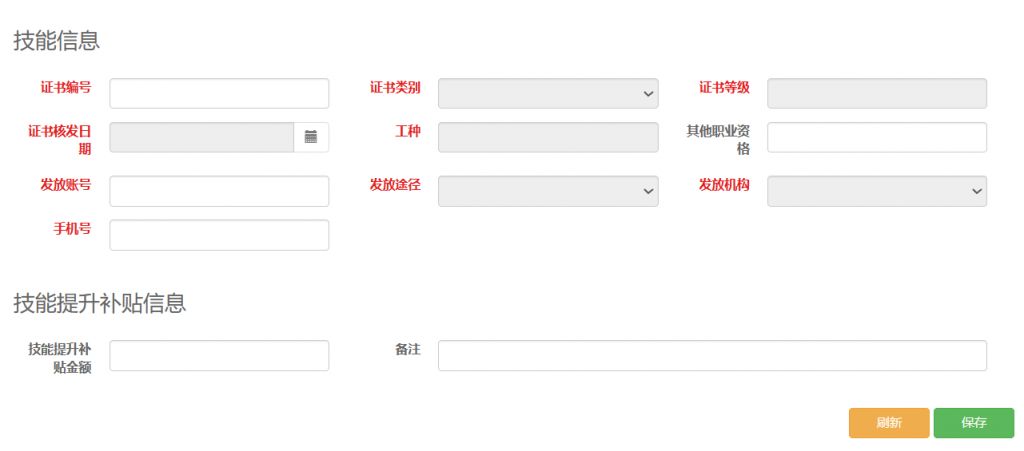
Task: Click the 技能提升补贴信息 section heading
Action: point(99,304)
